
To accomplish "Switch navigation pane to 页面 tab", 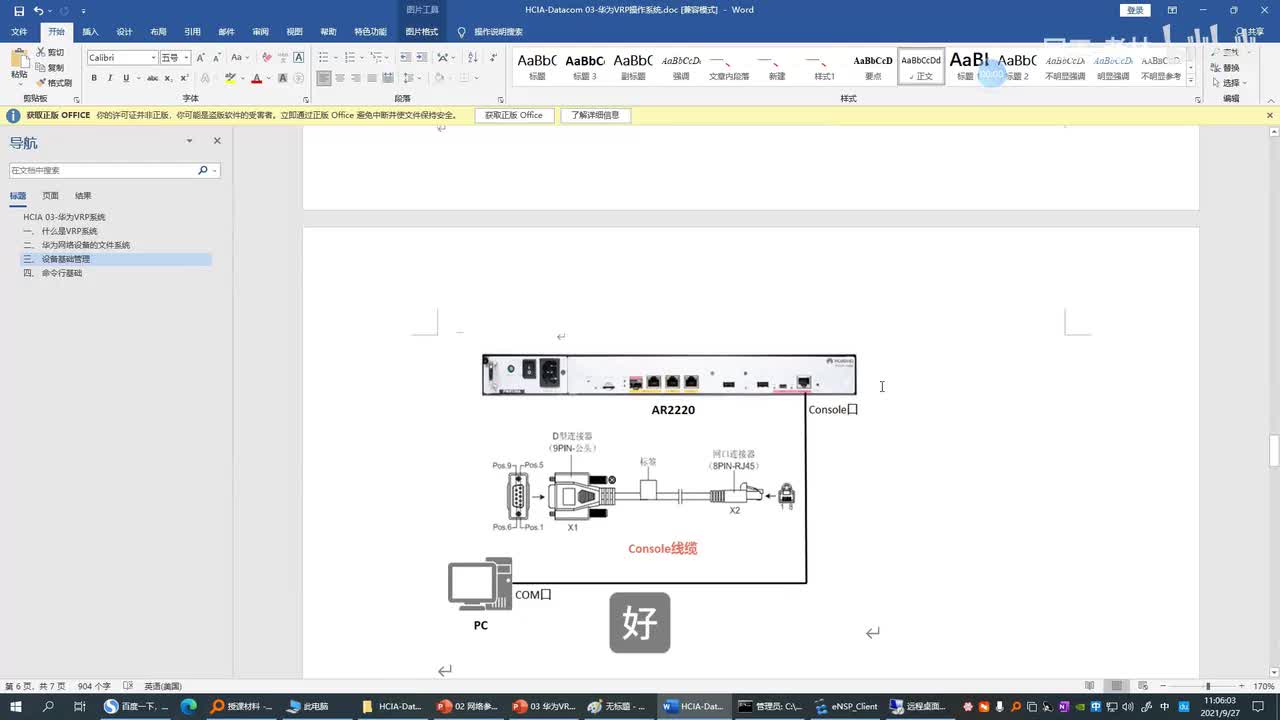I will pos(50,196).
